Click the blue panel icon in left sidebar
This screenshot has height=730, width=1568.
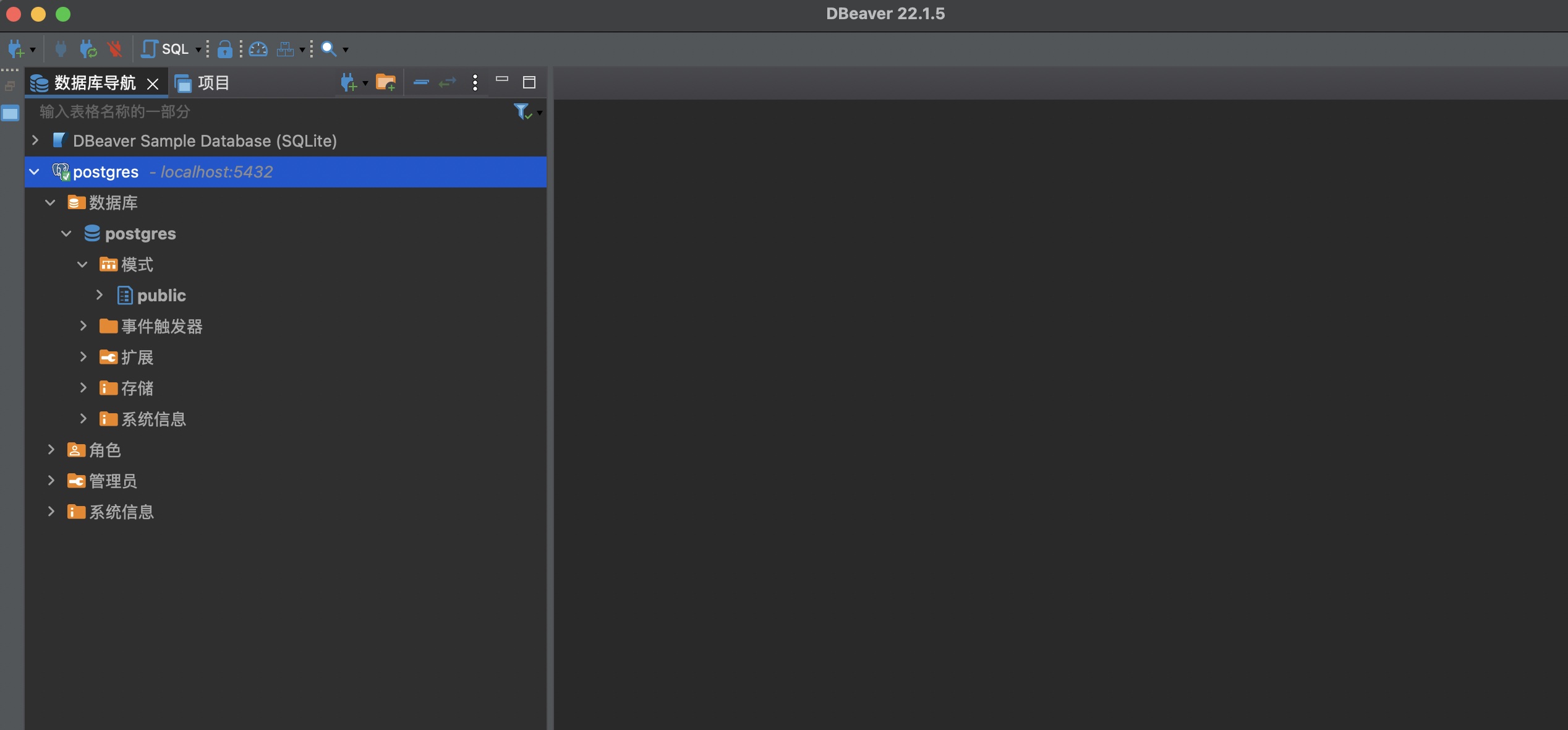(11, 113)
